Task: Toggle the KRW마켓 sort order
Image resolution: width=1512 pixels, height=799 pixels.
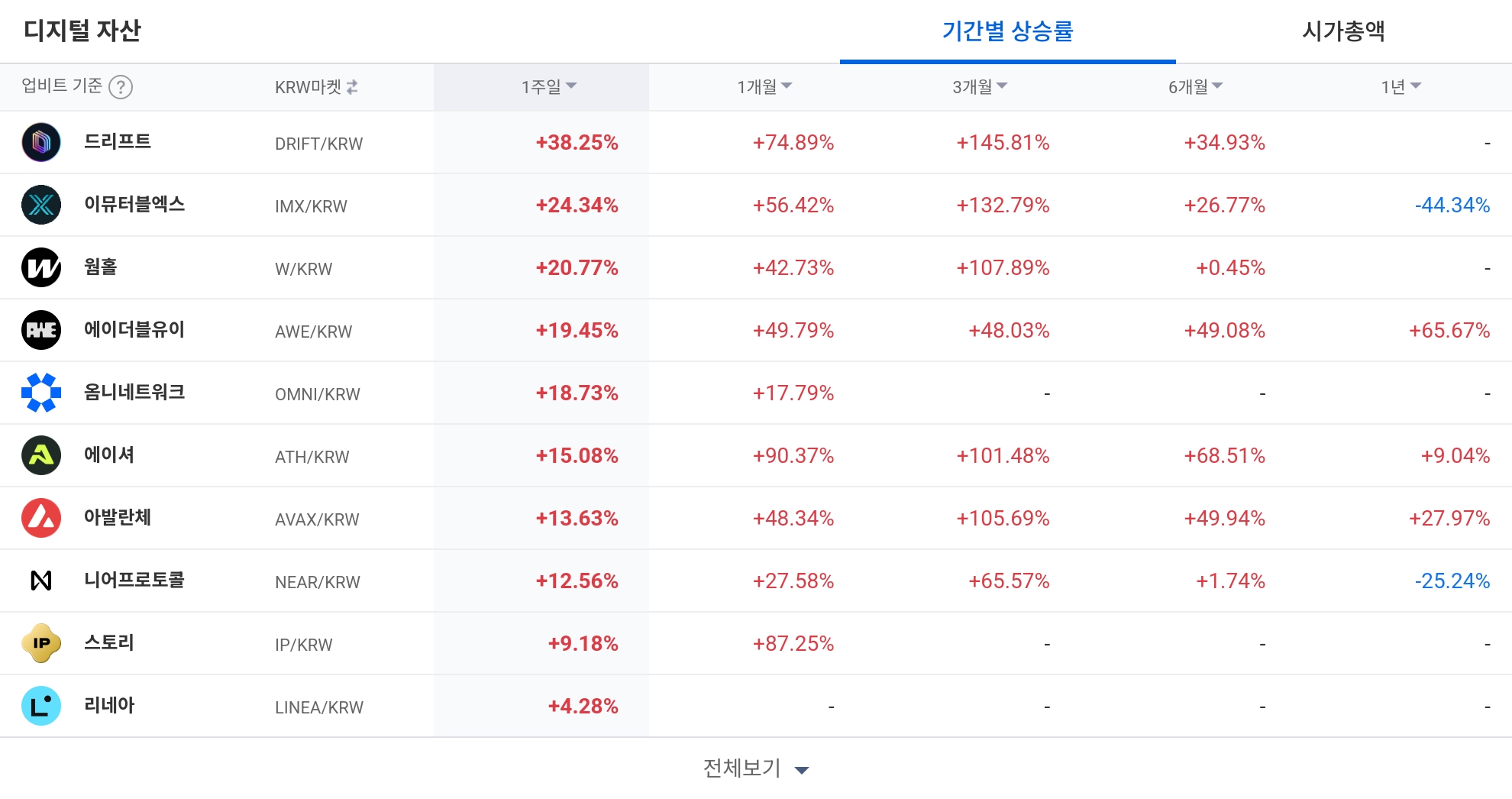Action: pos(353,87)
